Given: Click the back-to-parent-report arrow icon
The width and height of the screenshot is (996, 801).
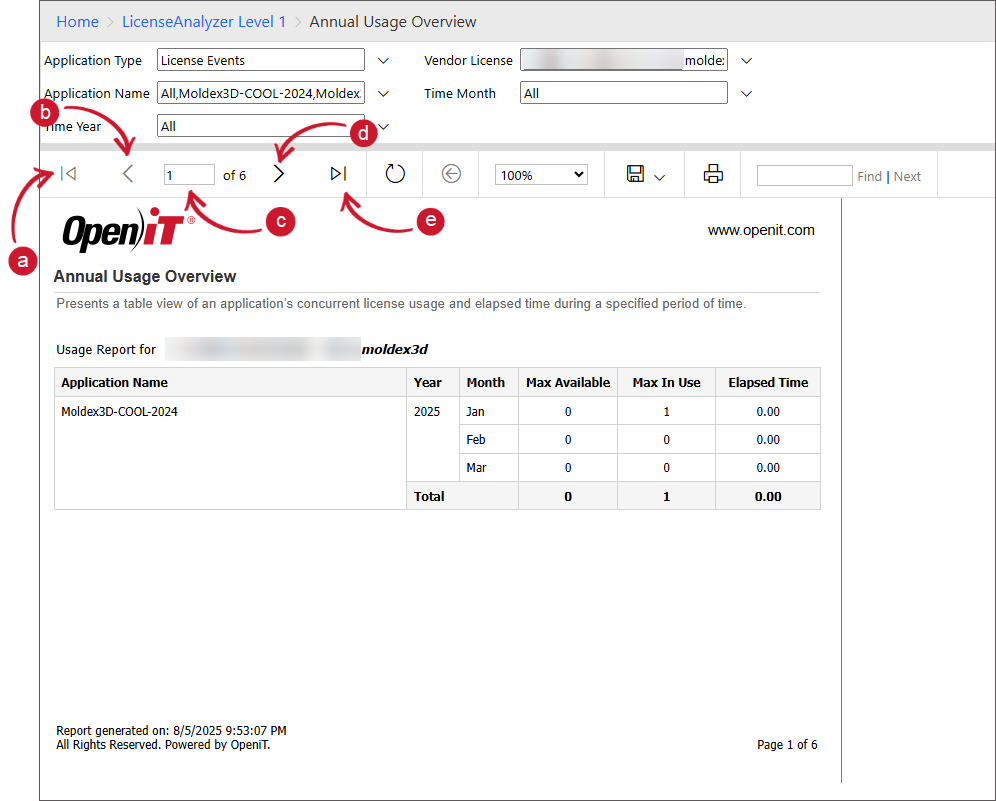Looking at the screenshot, I should (451, 173).
